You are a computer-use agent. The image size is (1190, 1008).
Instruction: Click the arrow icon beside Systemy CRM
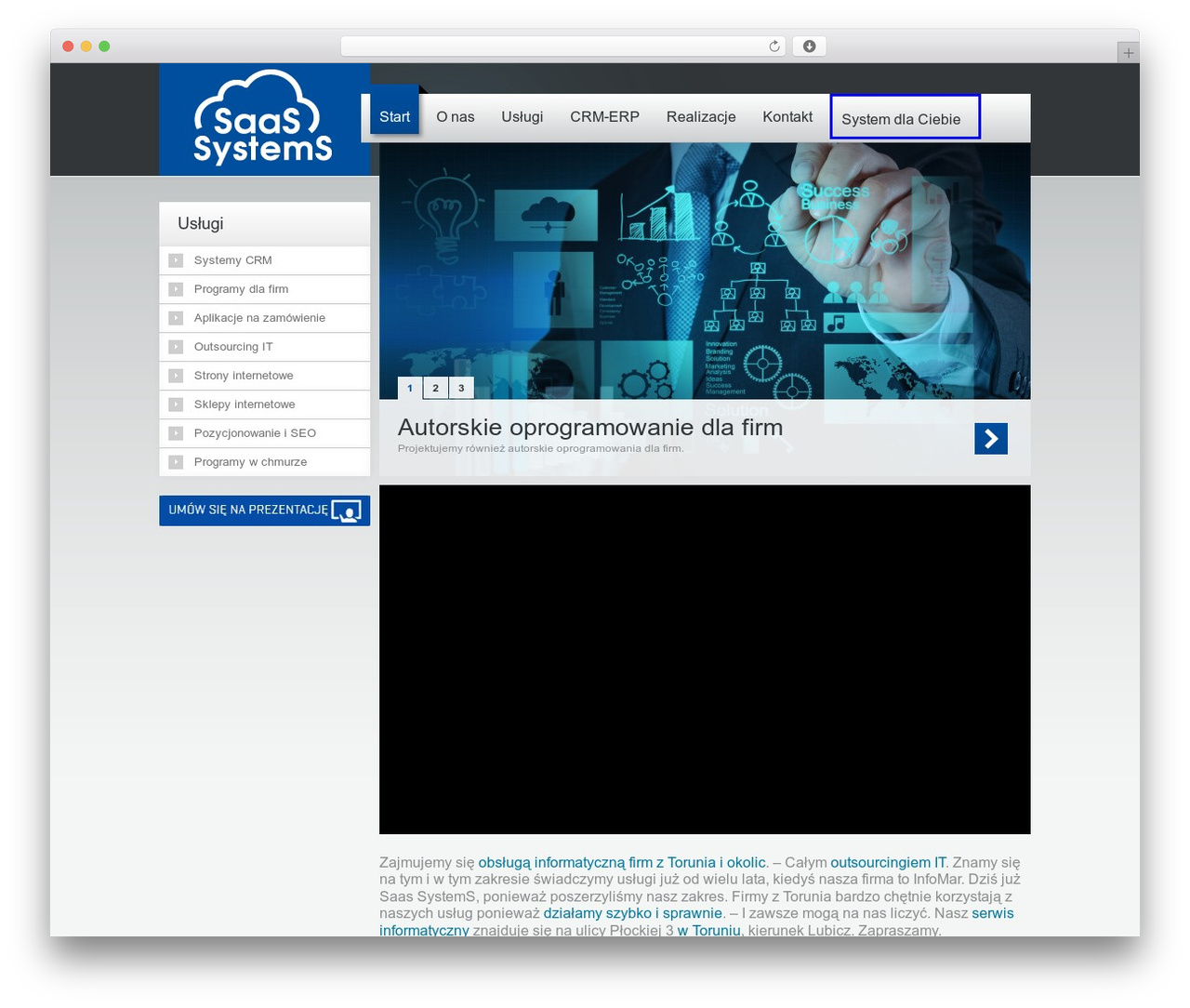pyautogui.click(x=176, y=260)
